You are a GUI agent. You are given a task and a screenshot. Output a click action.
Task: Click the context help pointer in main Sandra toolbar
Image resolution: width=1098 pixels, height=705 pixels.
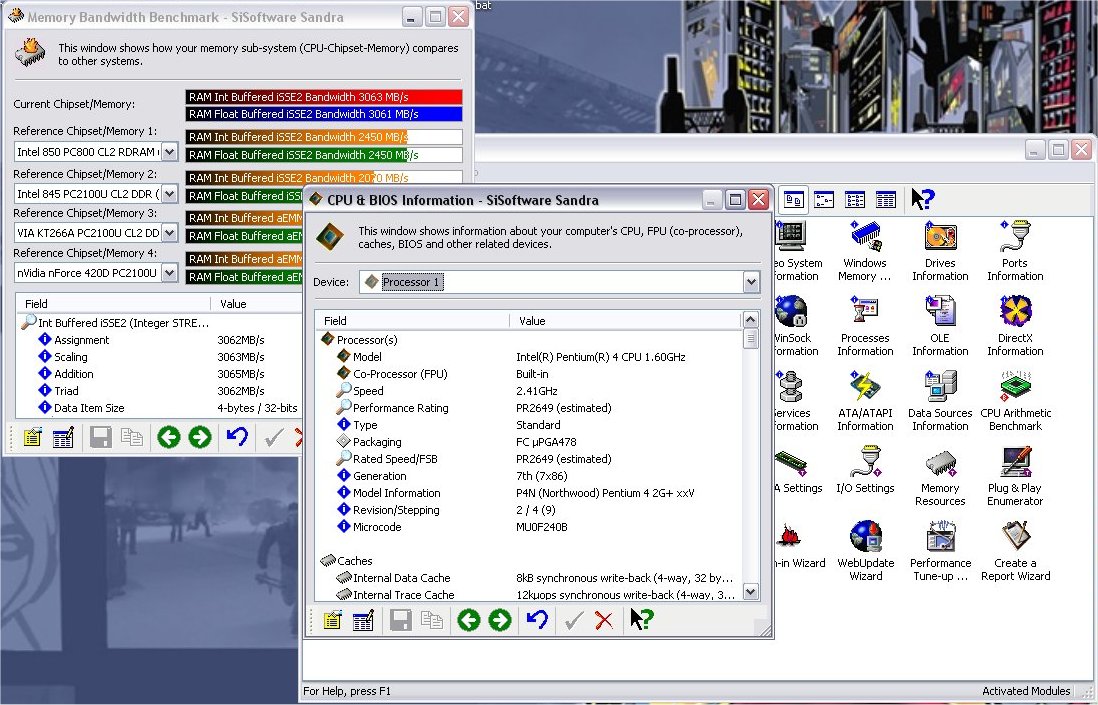click(922, 200)
